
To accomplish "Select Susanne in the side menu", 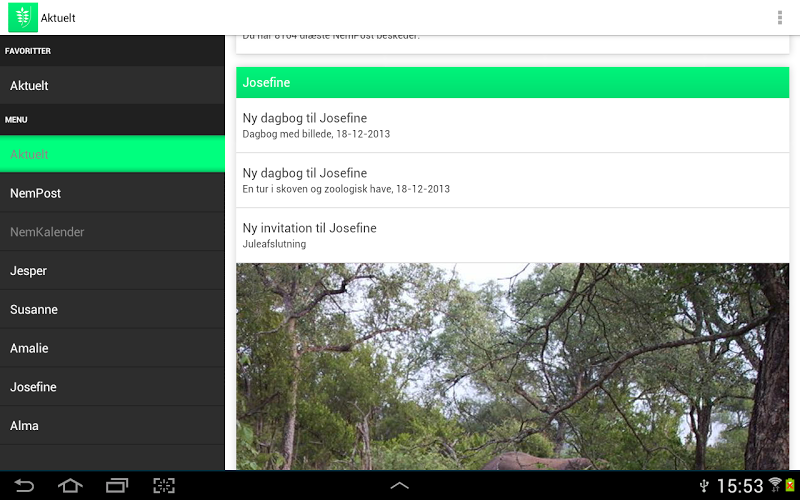I will pyautogui.click(x=112, y=309).
